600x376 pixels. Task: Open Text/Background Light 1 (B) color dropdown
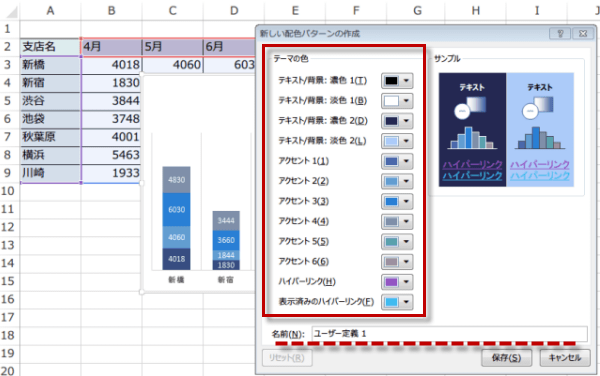click(397, 101)
